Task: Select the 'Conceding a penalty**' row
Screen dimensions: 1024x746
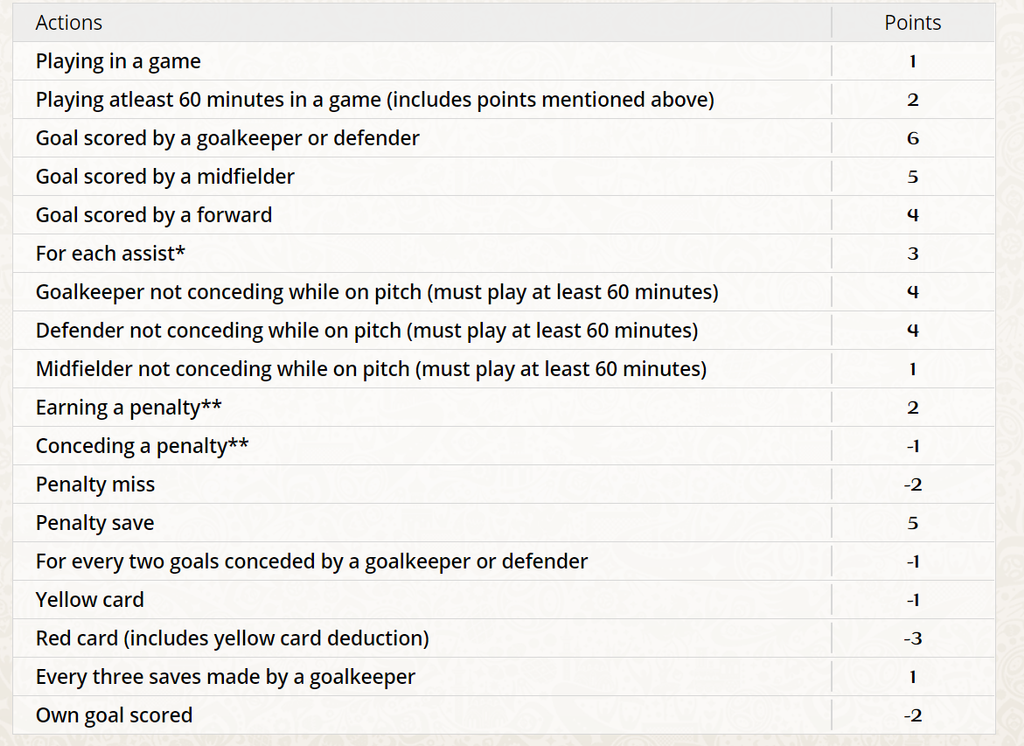Action: (504, 446)
